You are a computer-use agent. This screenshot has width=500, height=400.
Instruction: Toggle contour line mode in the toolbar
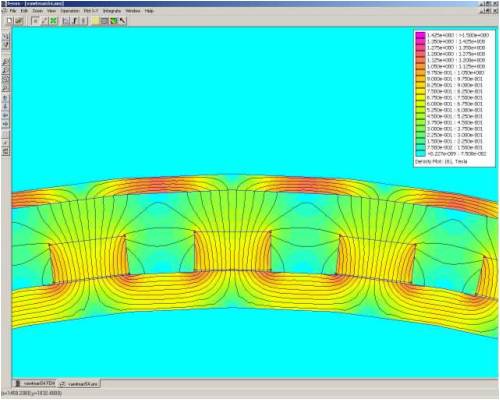(44, 21)
